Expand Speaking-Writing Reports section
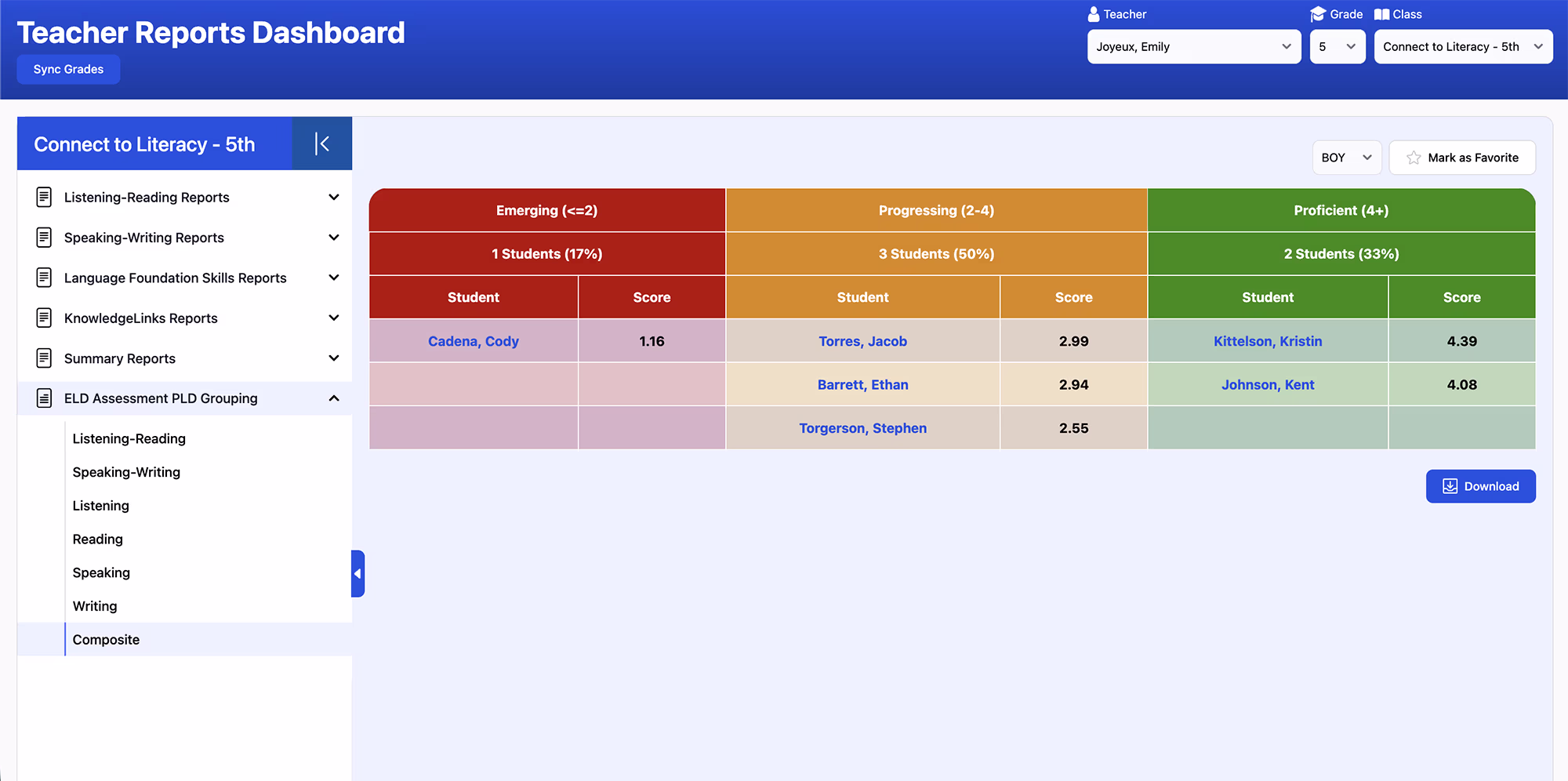This screenshot has height=781, width=1568. click(334, 238)
